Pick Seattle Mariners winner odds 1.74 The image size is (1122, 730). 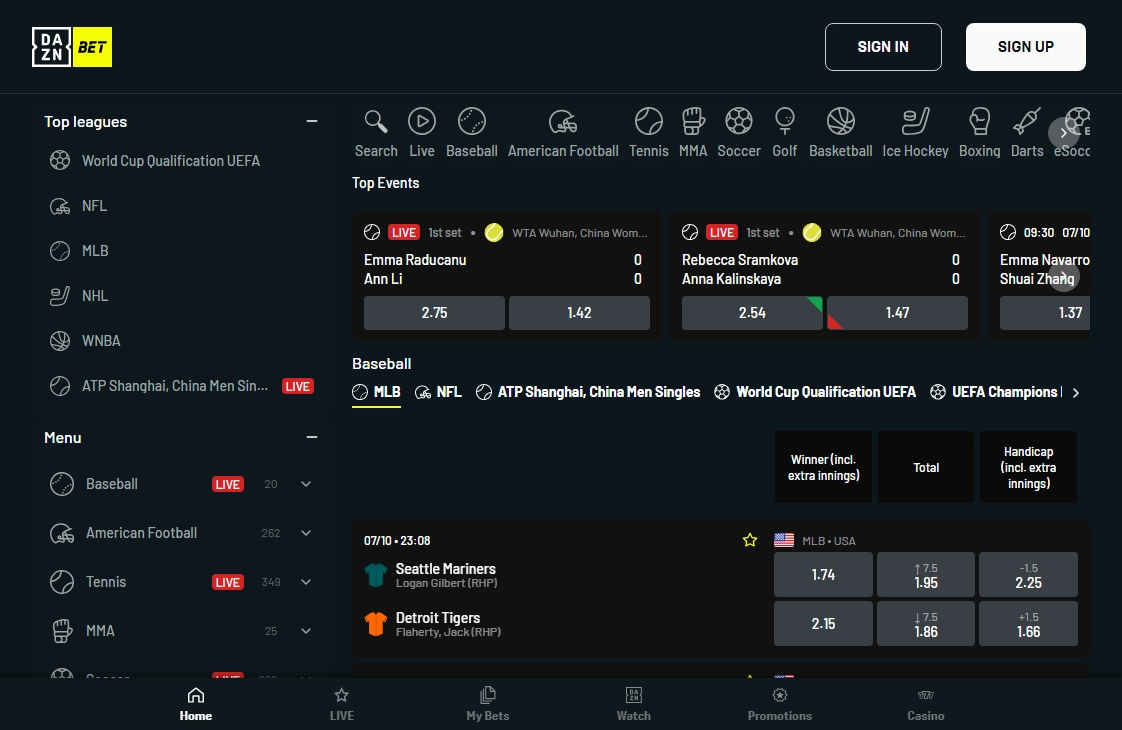point(823,575)
